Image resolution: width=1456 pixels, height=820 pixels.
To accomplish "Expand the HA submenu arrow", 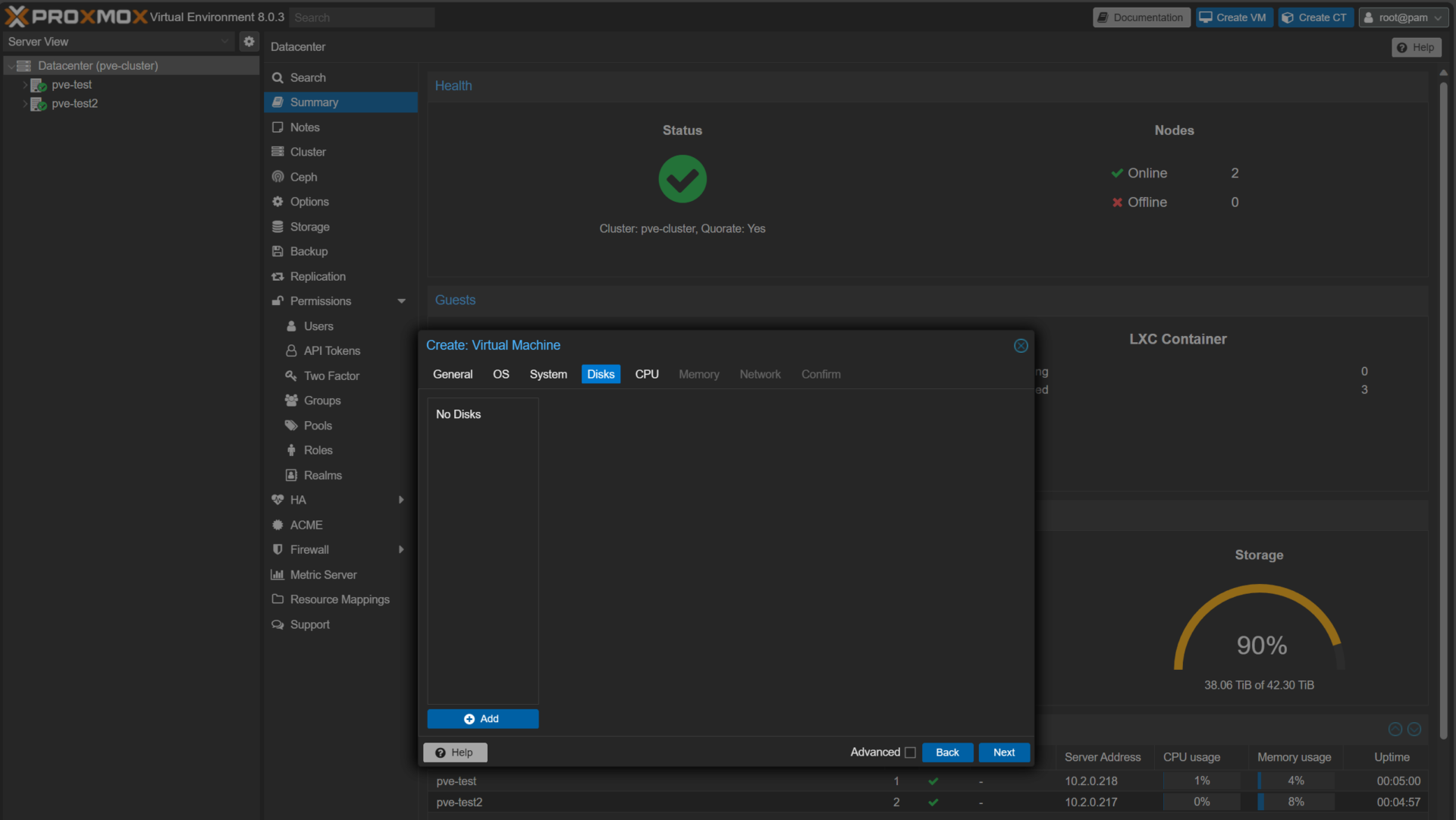I will coord(401,500).
